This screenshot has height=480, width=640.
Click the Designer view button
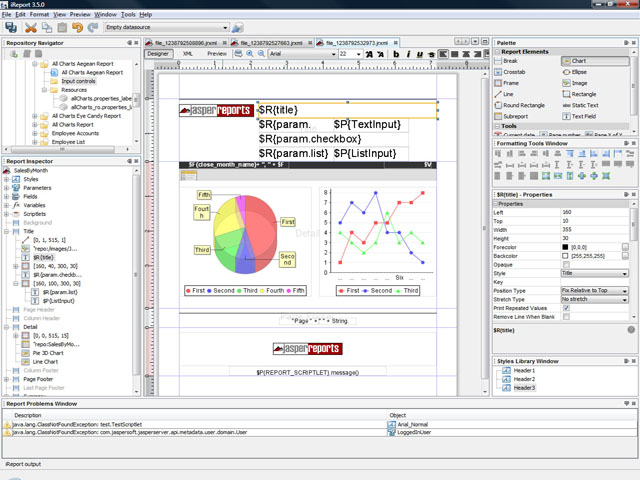click(x=158, y=53)
